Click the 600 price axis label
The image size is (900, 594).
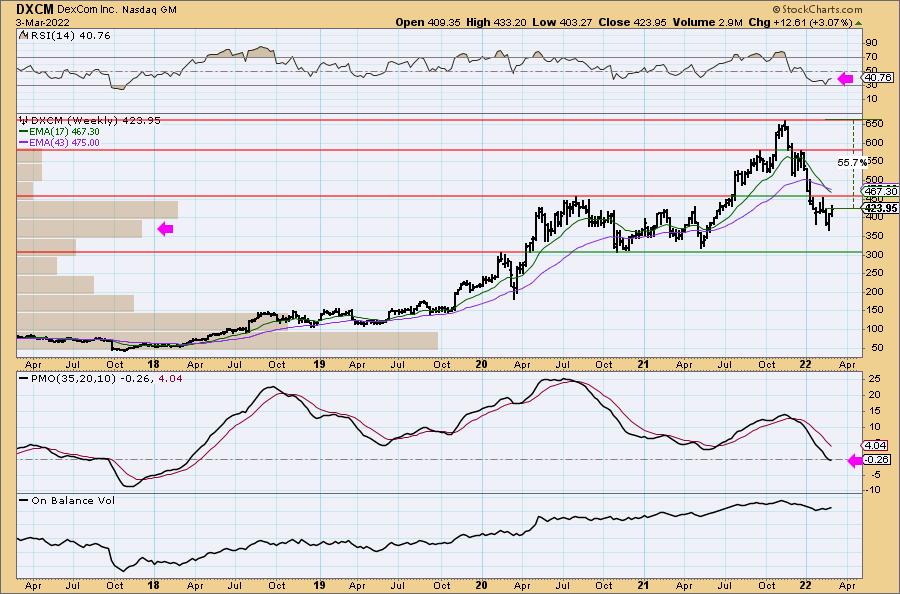point(874,143)
